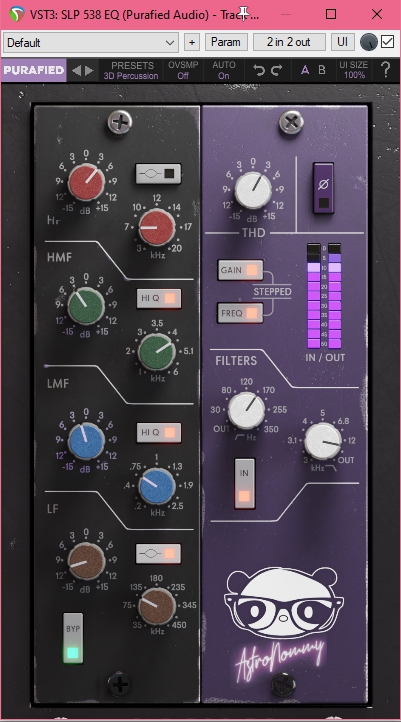
Task: Click the undo arrow icon
Action: click(x=259, y=70)
